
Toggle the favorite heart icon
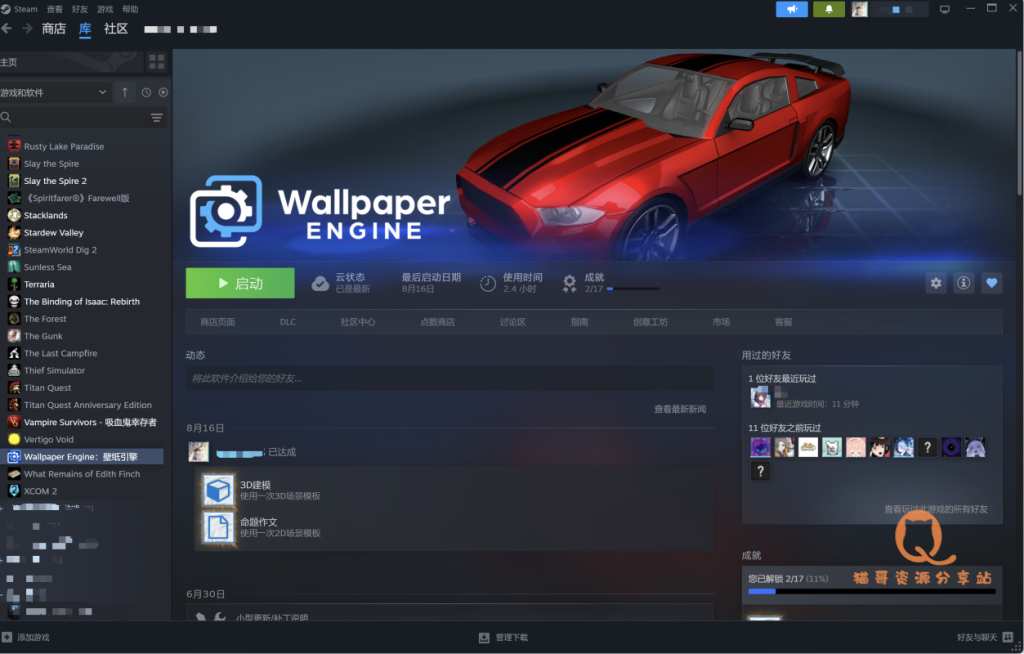(x=991, y=283)
